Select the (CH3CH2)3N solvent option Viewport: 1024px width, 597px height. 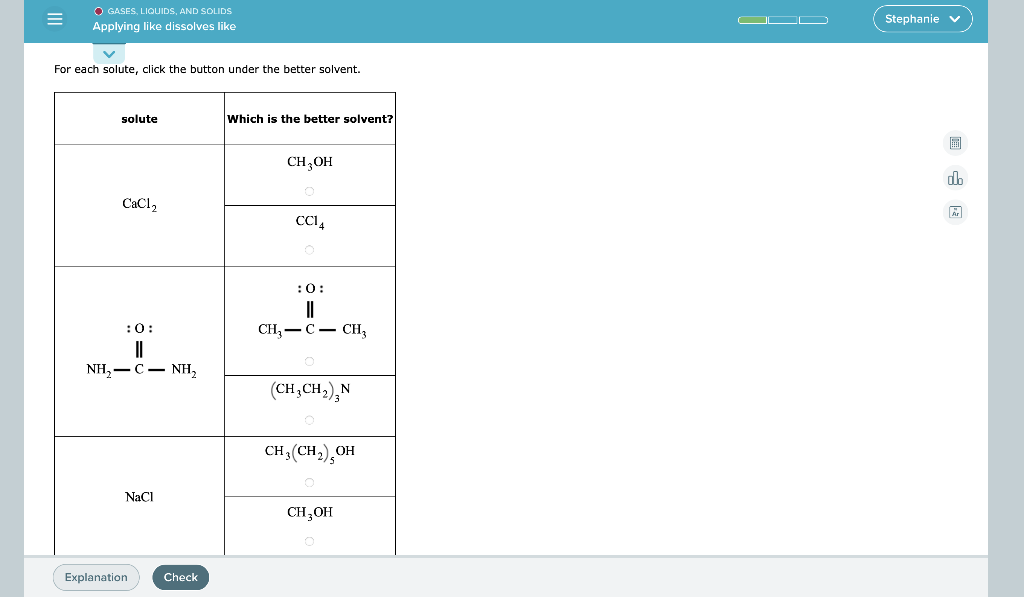(309, 421)
